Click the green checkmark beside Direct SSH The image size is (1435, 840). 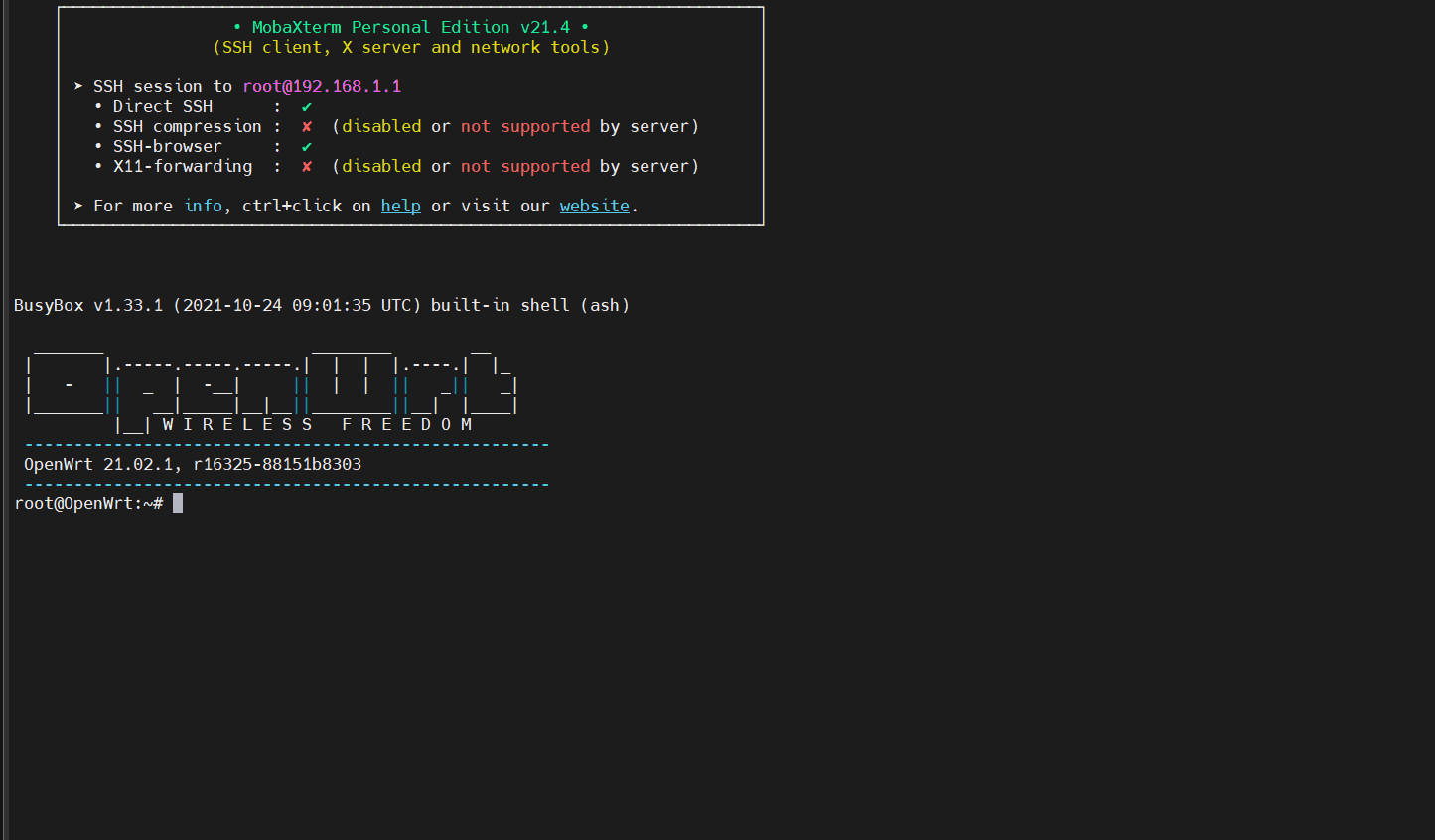click(x=307, y=106)
